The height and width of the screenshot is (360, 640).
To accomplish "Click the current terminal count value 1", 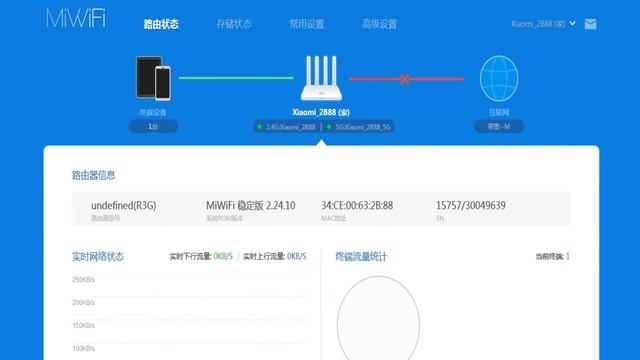I will (x=568, y=256).
